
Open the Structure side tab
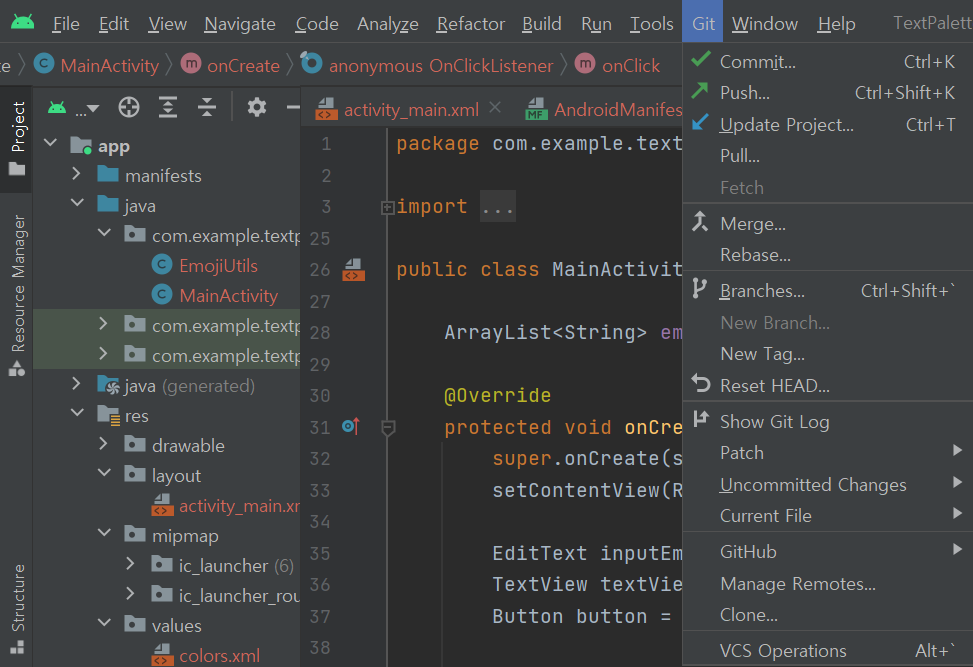pyautogui.click(x=18, y=608)
